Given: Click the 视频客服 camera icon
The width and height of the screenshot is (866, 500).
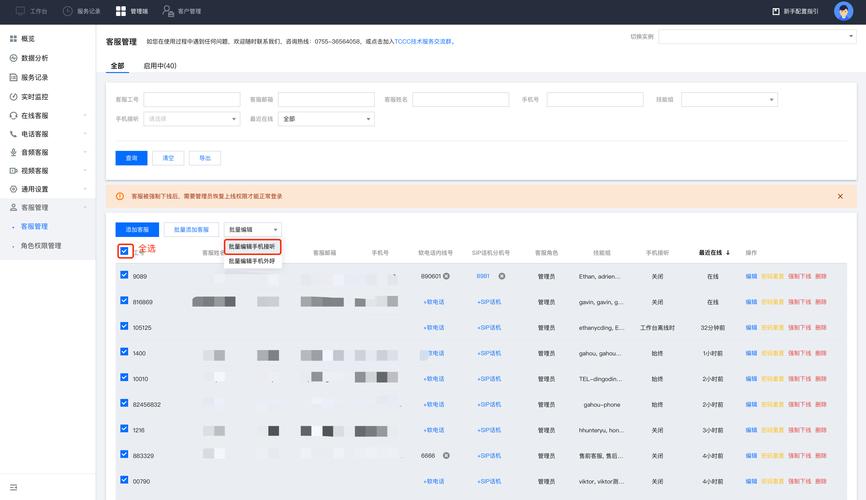Looking at the screenshot, I should pyautogui.click(x=13, y=171).
